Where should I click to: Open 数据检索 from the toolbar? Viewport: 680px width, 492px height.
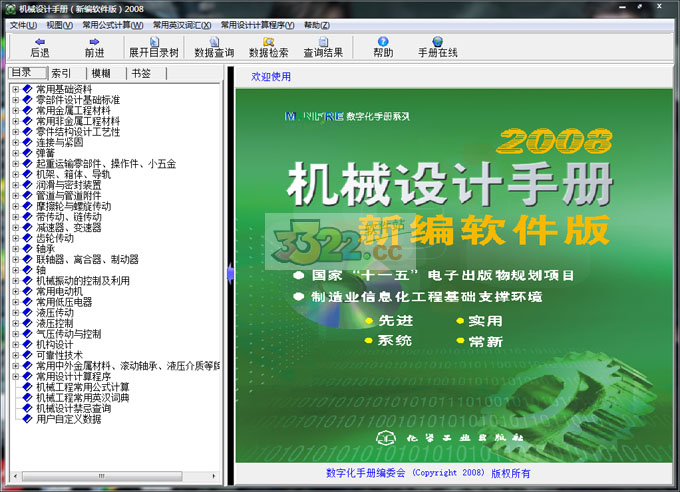coord(268,47)
